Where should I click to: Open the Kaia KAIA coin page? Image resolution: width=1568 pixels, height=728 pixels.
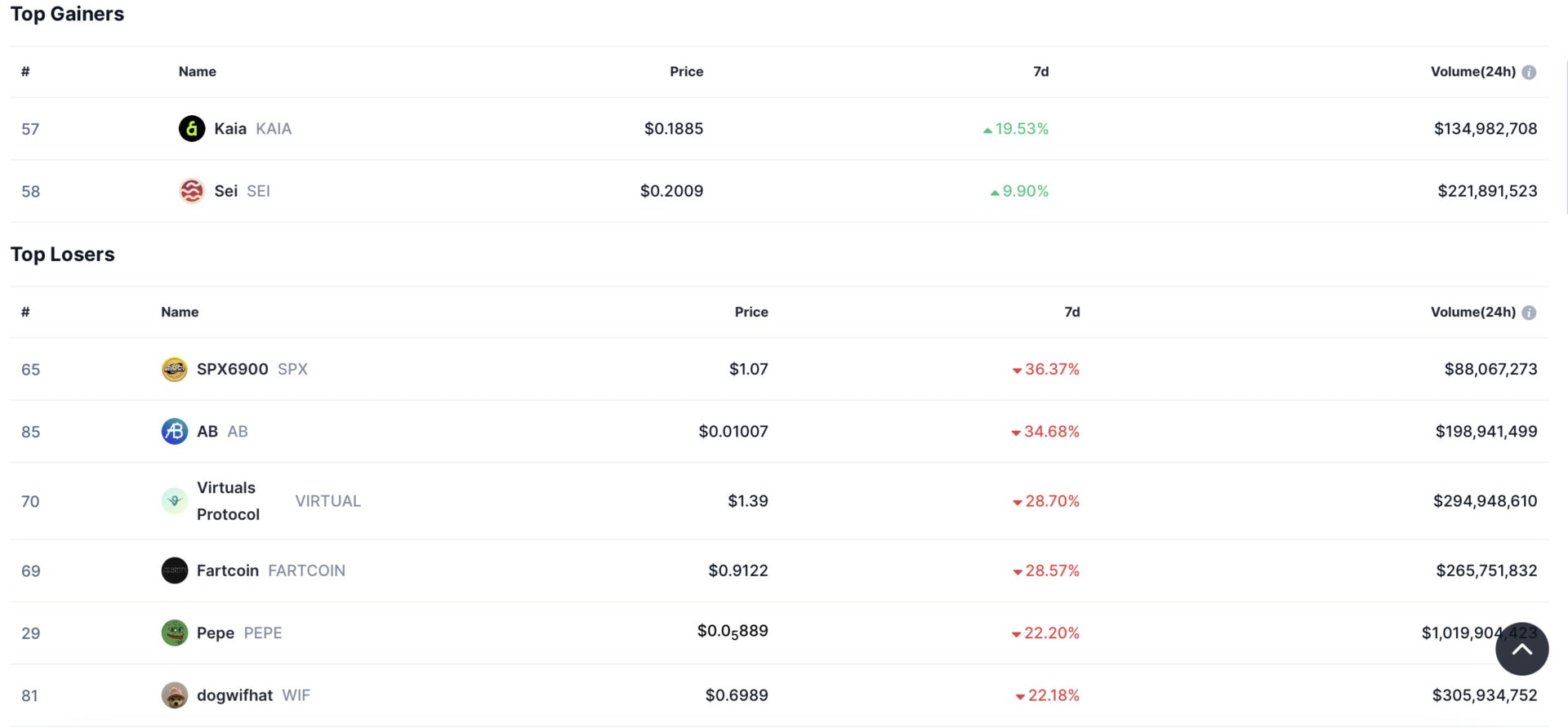click(252, 128)
